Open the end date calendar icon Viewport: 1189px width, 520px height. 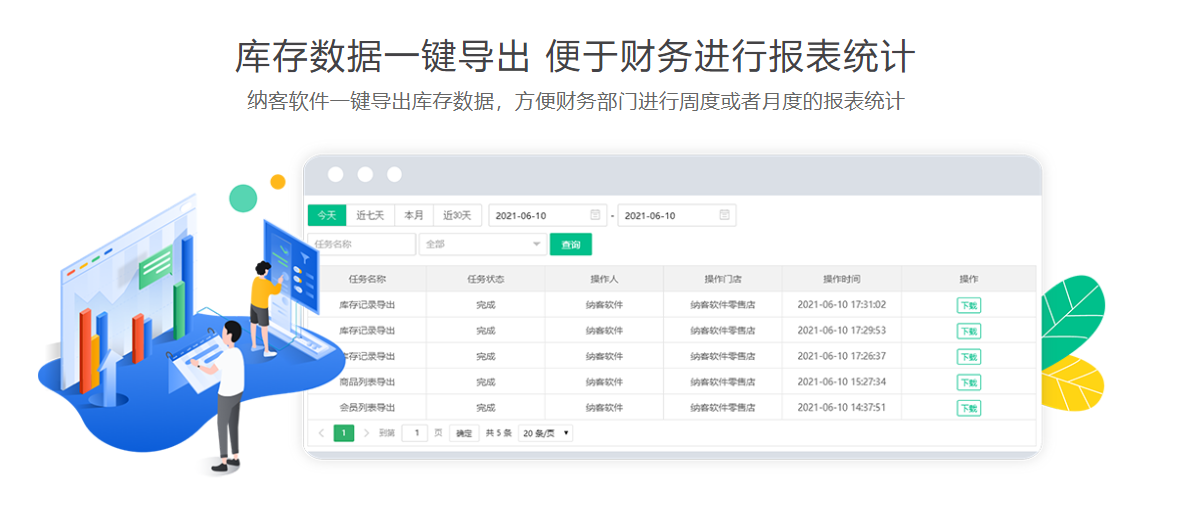[x=724, y=215]
